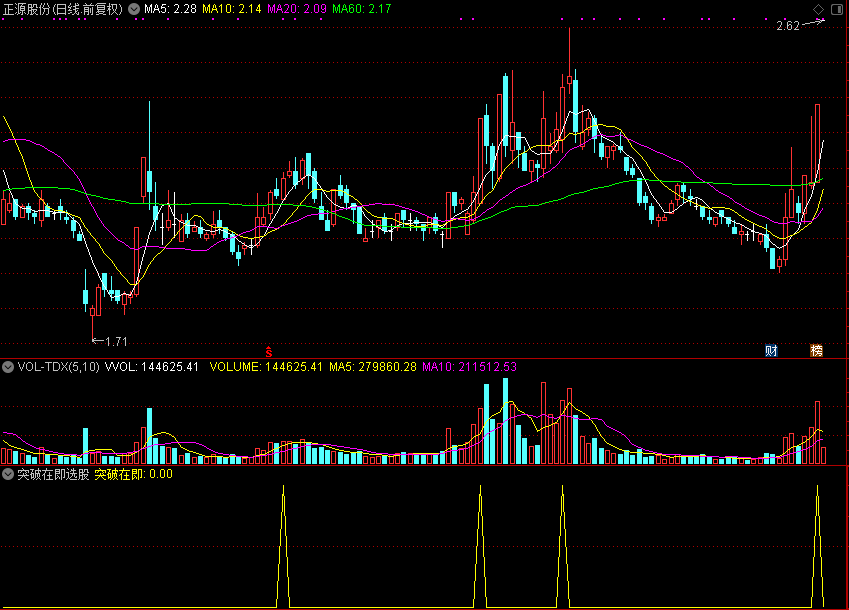Click the 突破在即选股 indicator name
This screenshot has height=610, width=849.
click(x=53, y=475)
